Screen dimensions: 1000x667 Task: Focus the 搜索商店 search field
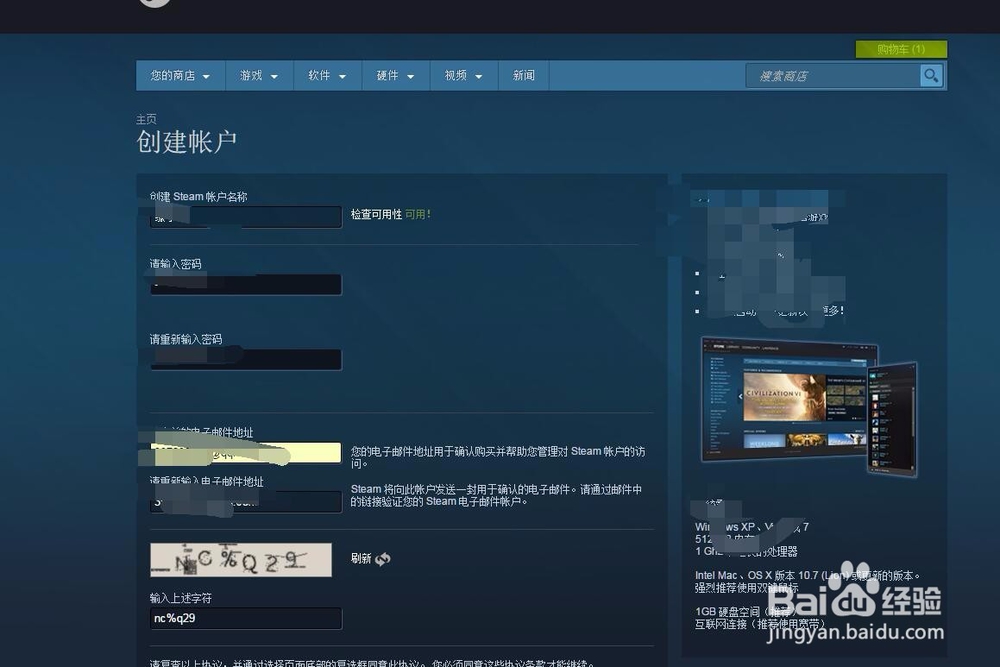[x=834, y=76]
